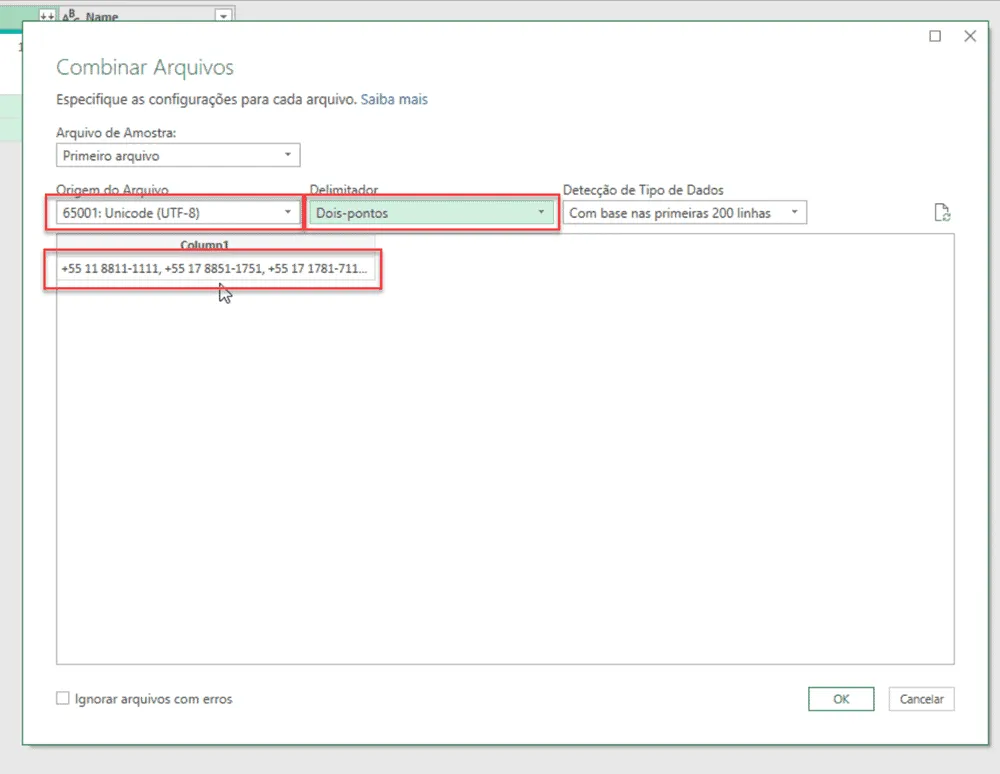
Task: Click the arrow of the 65001 Unicode combo box
Action: (288, 212)
